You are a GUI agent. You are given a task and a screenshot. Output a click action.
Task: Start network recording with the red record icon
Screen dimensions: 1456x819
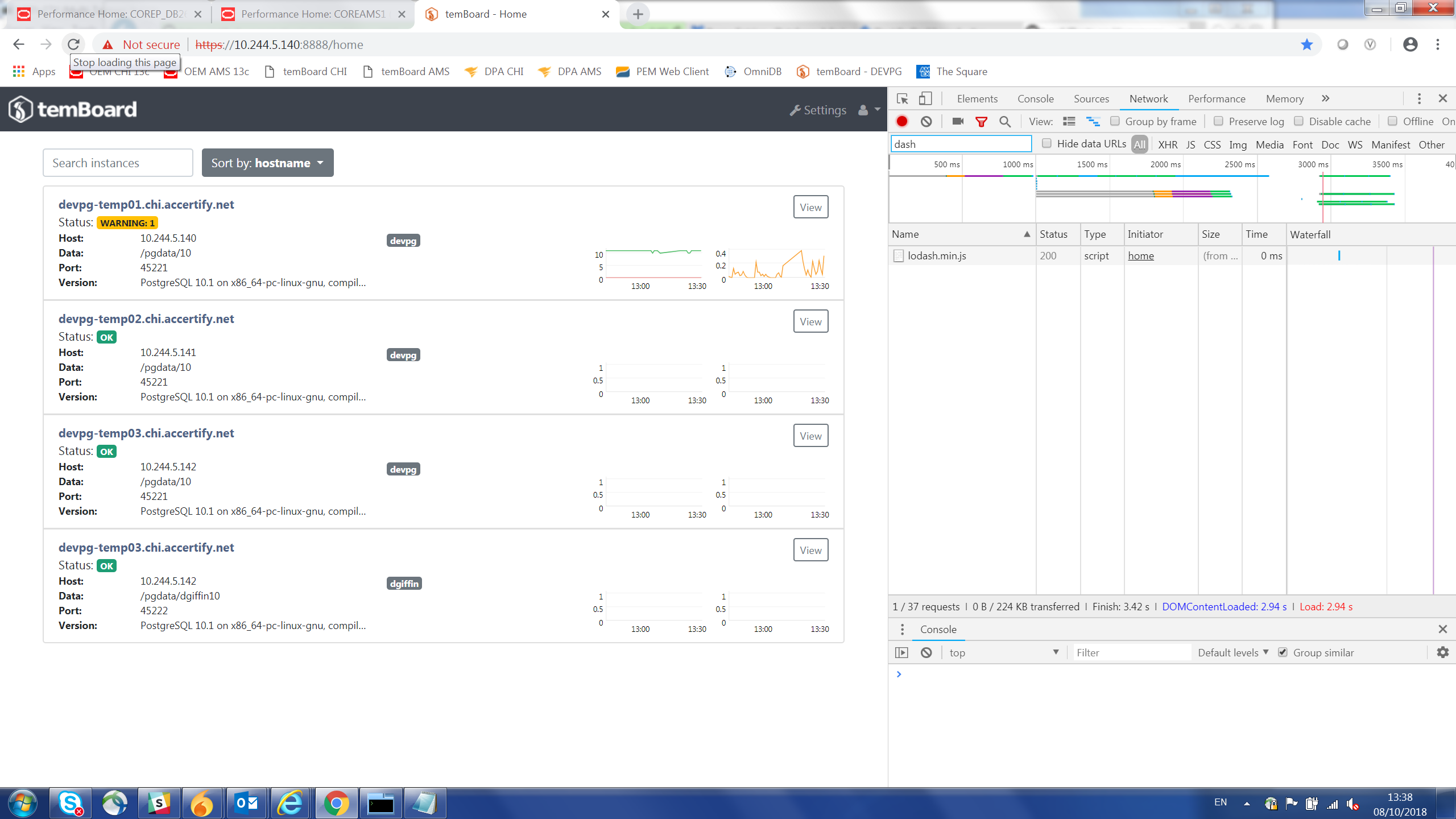[902, 121]
